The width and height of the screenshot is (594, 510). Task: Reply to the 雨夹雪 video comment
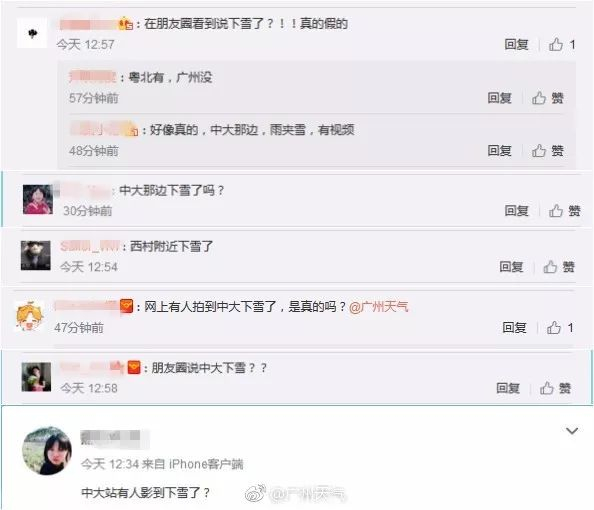pyautogui.click(x=499, y=151)
